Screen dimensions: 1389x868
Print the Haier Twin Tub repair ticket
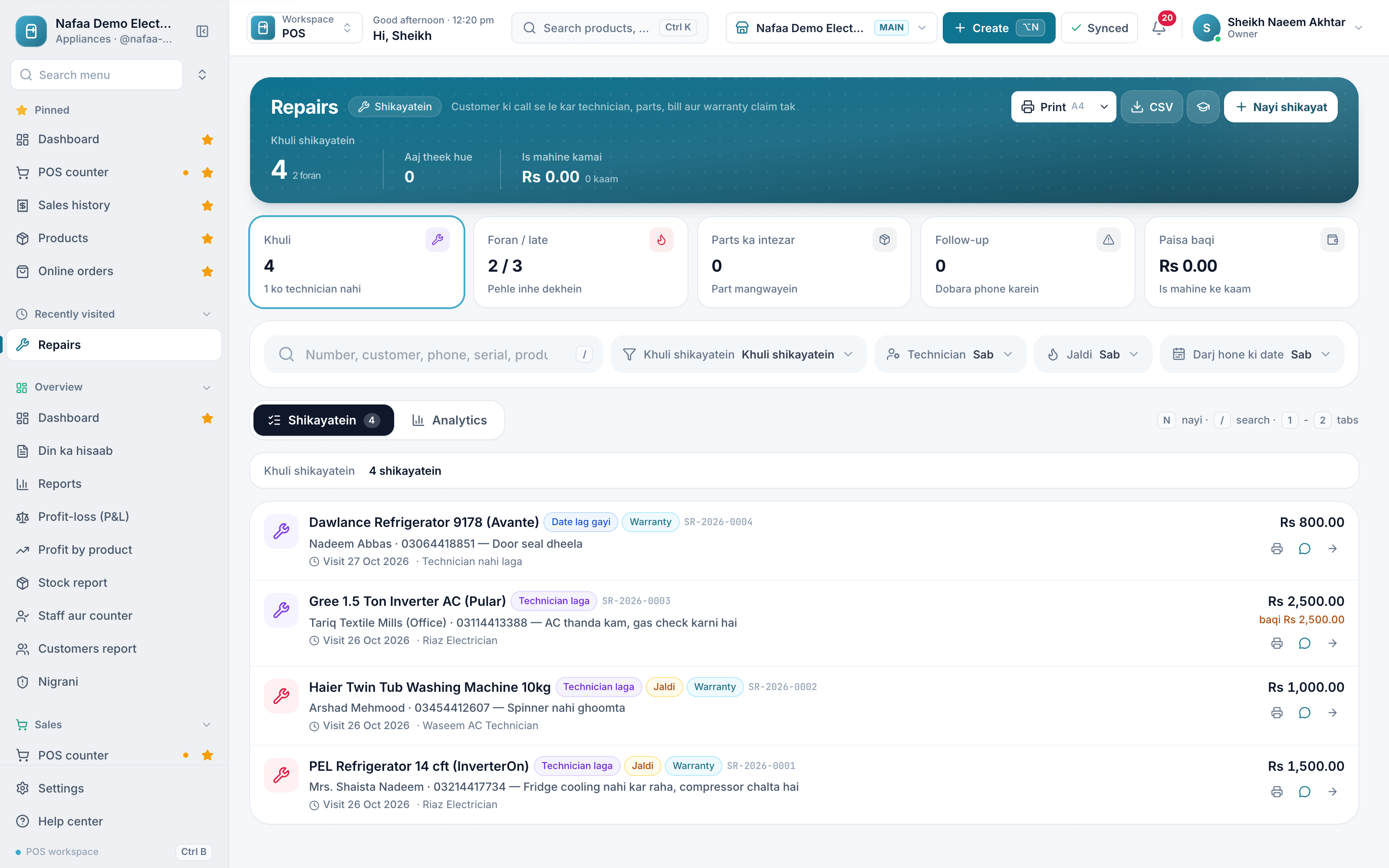(x=1277, y=713)
